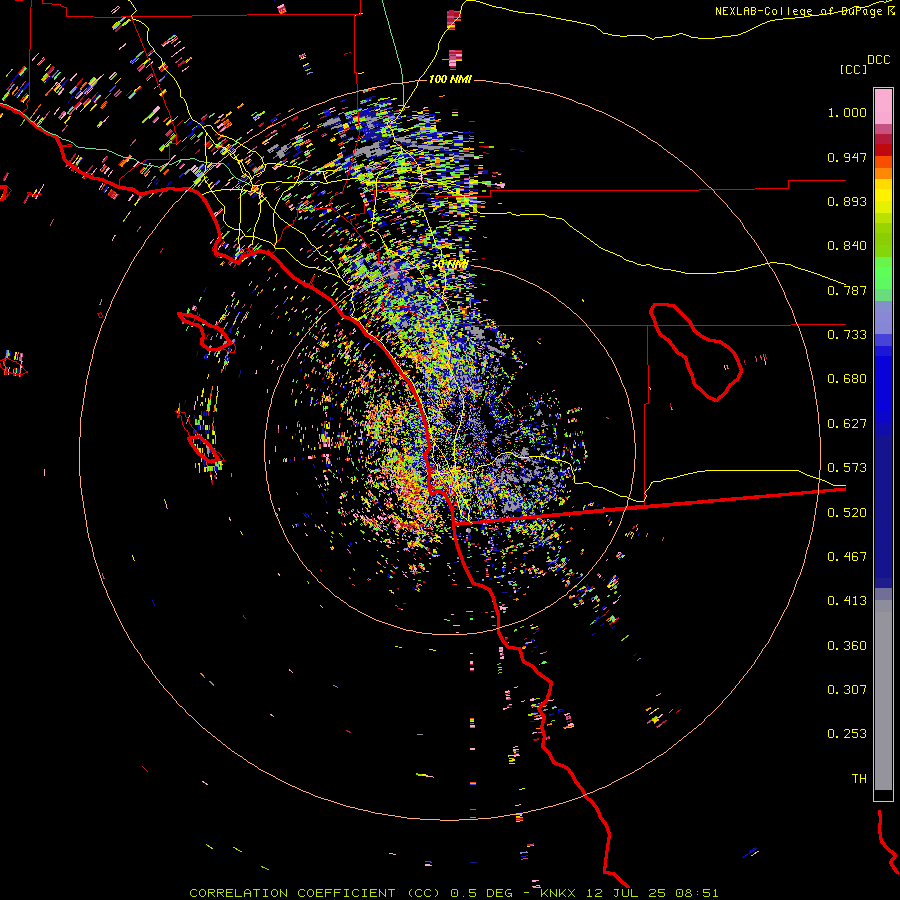Click the 0.680 scale value
This screenshot has height=900, width=900.
[x=847, y=379]
